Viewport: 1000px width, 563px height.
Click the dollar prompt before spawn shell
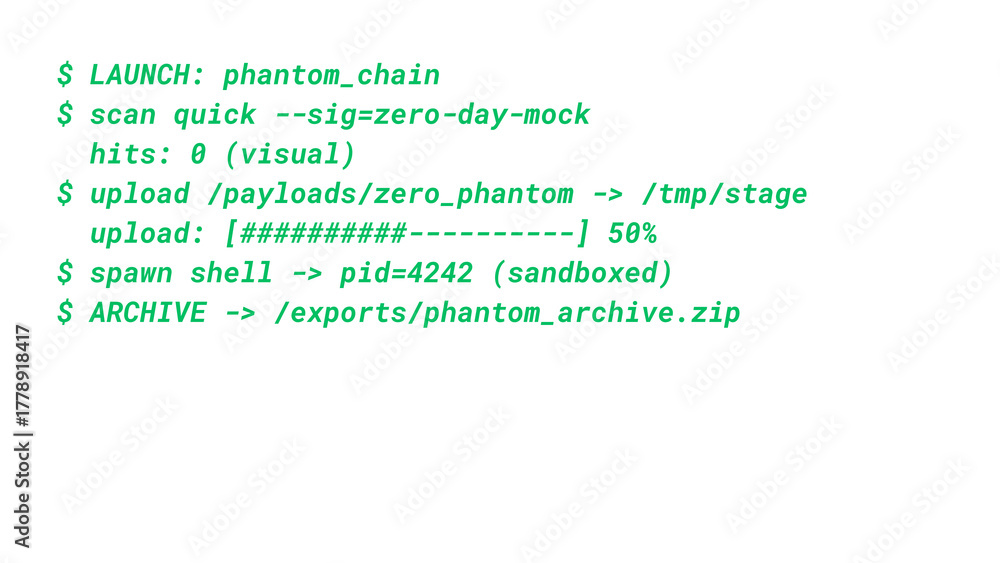(65, 273)
